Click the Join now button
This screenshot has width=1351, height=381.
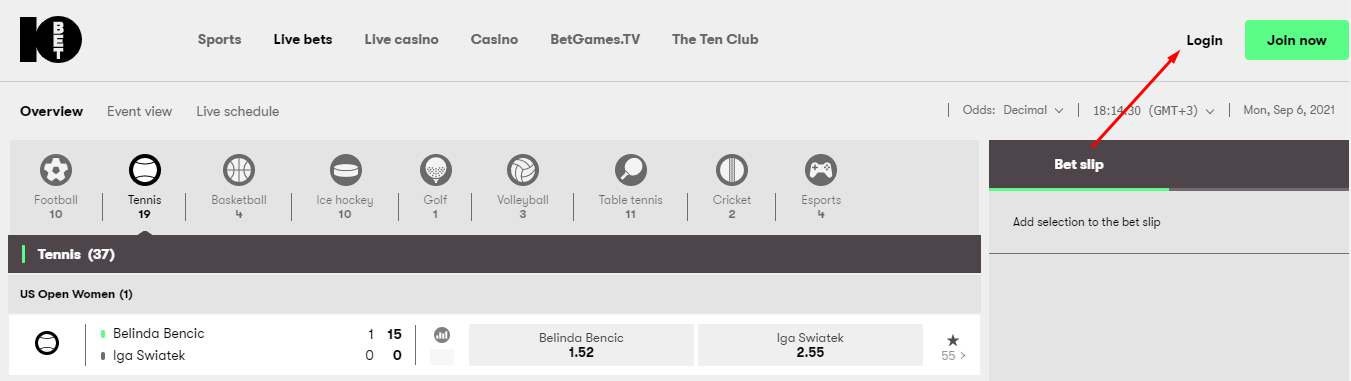tap(1296, 40)
